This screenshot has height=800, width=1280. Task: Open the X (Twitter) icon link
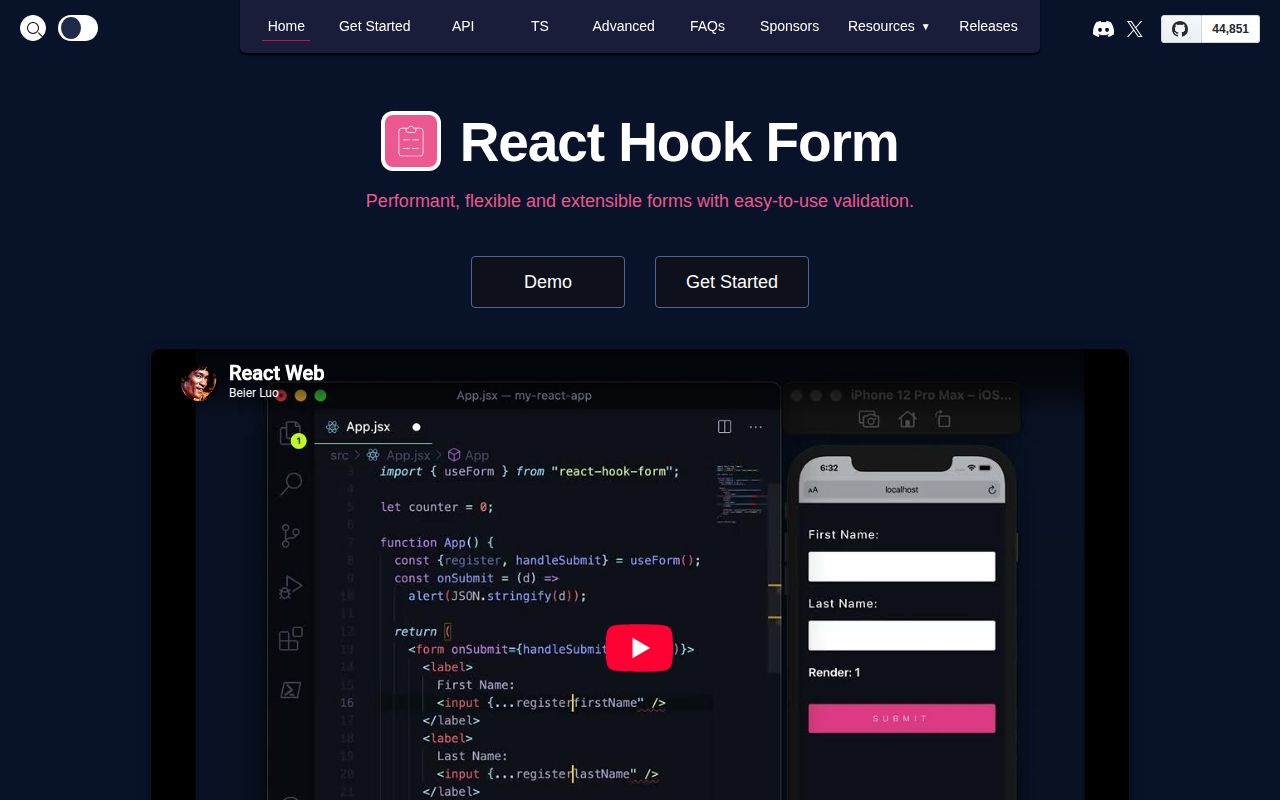1135,29
